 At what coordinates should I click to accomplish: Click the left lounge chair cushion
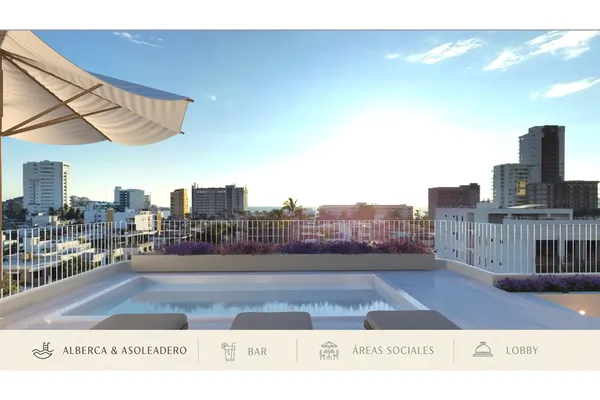click(139, 321)
